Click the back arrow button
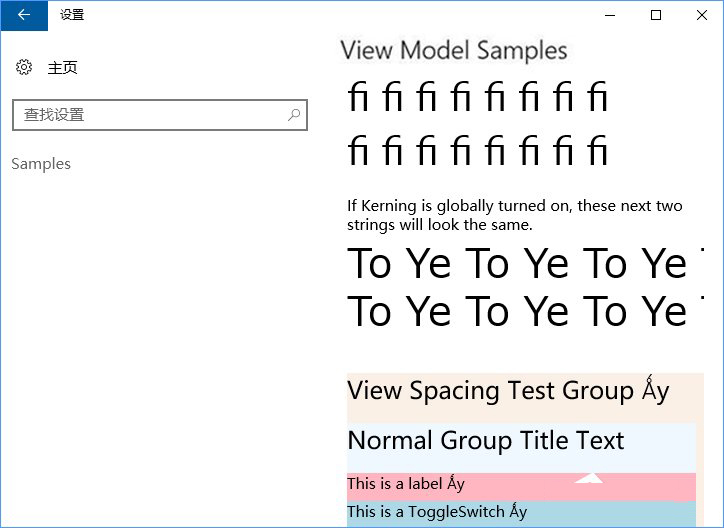This screenshot has height=528, width=724. coord(24,15)
